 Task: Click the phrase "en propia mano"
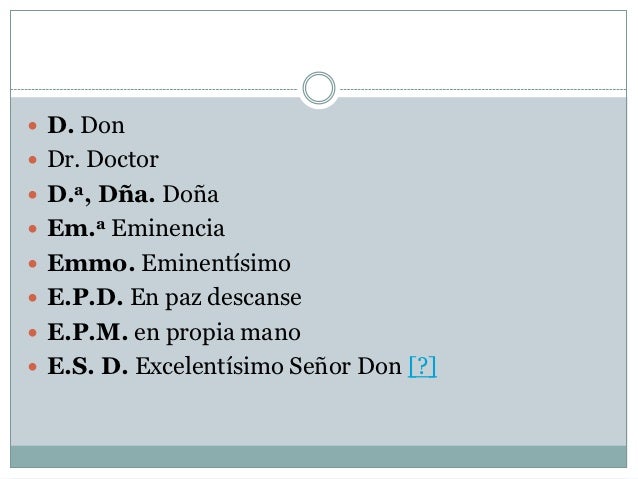tap(217, 333)
